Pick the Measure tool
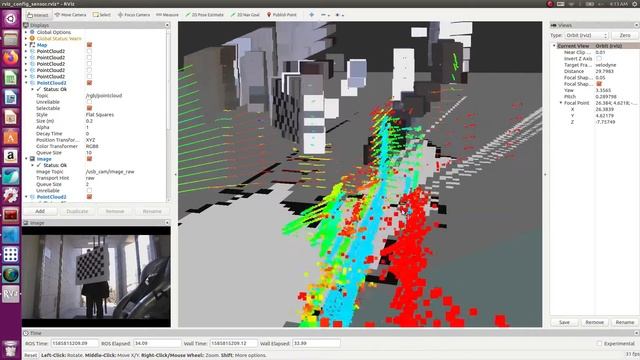Screen dimensions: 640x360 pos(167,15)
